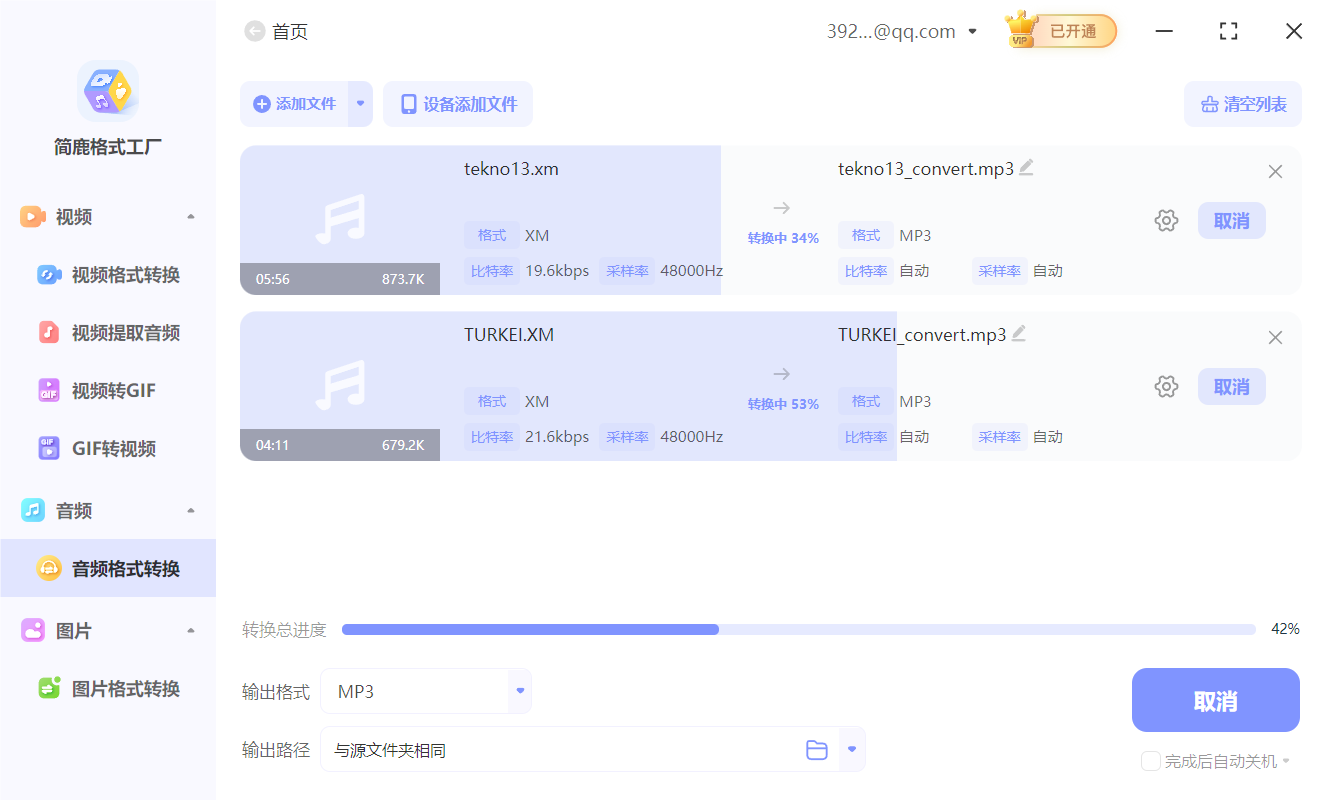
Task: Remove TURKEI.XM with its X button
Action: click(1275, 337)
